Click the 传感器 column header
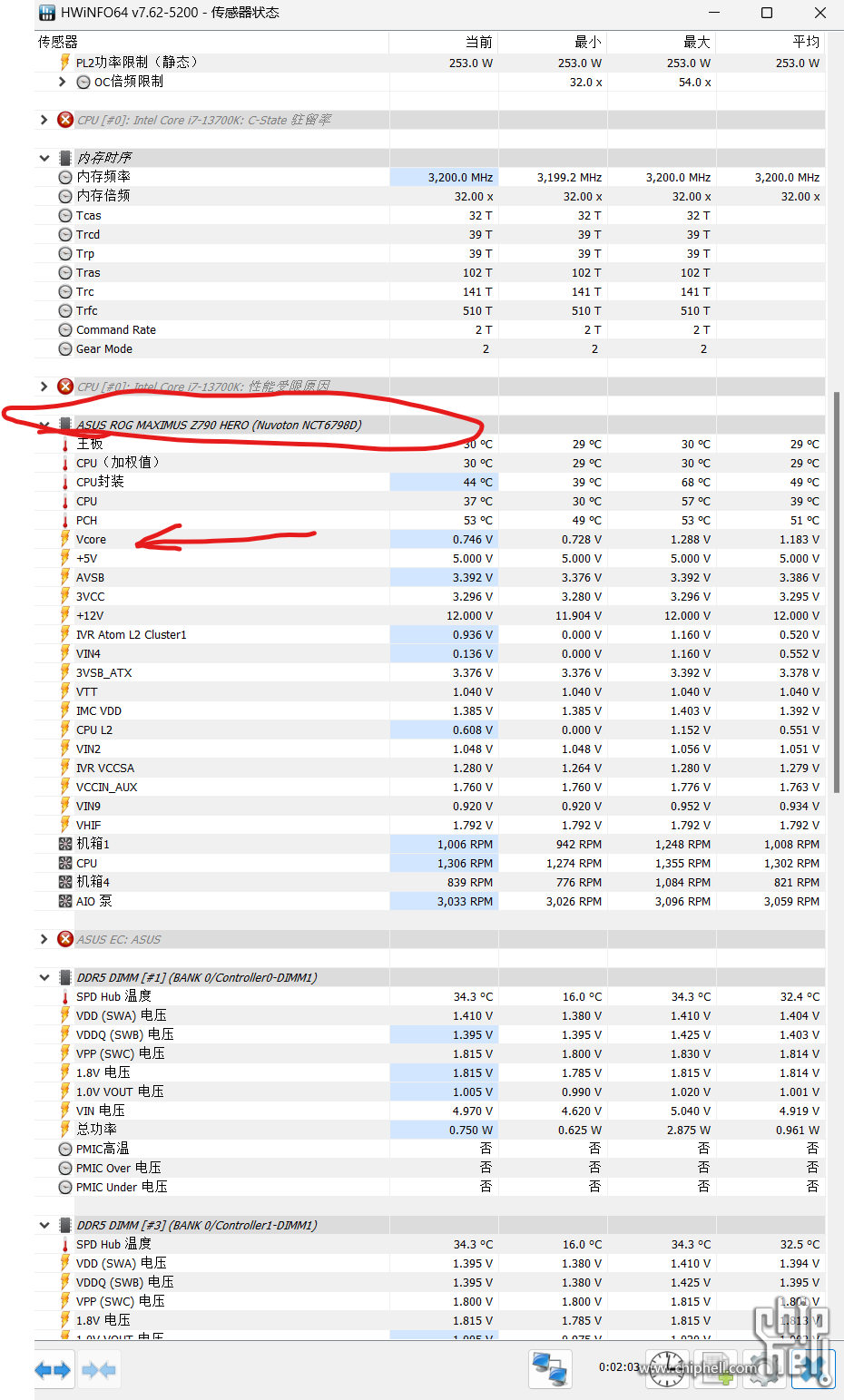The image size is (844, 1400). (211, 42)
